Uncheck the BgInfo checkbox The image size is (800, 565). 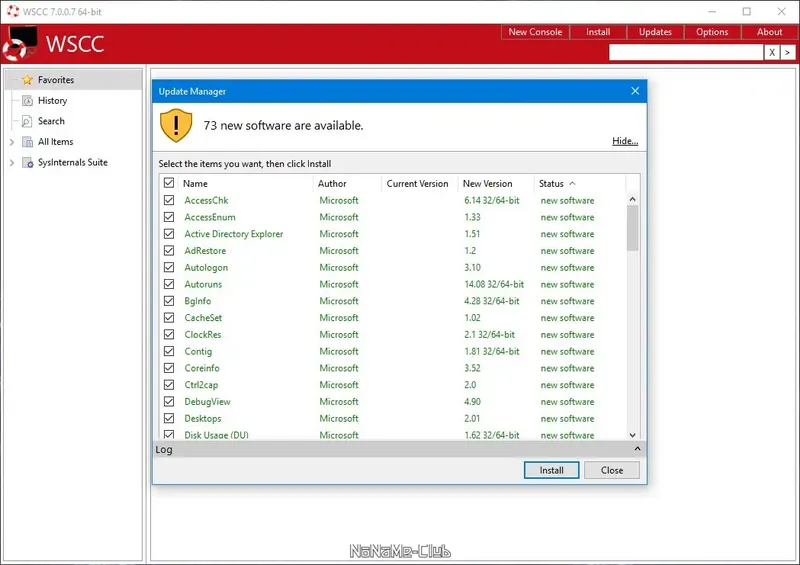[169, 301]
